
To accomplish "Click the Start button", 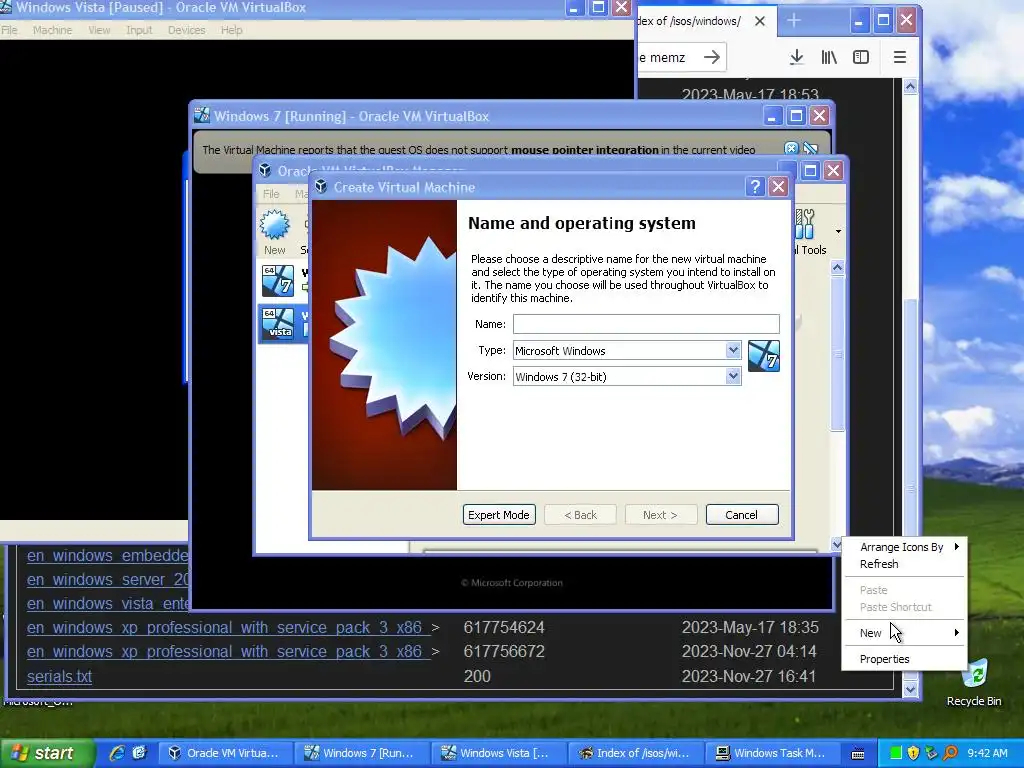I will (46, 754).
